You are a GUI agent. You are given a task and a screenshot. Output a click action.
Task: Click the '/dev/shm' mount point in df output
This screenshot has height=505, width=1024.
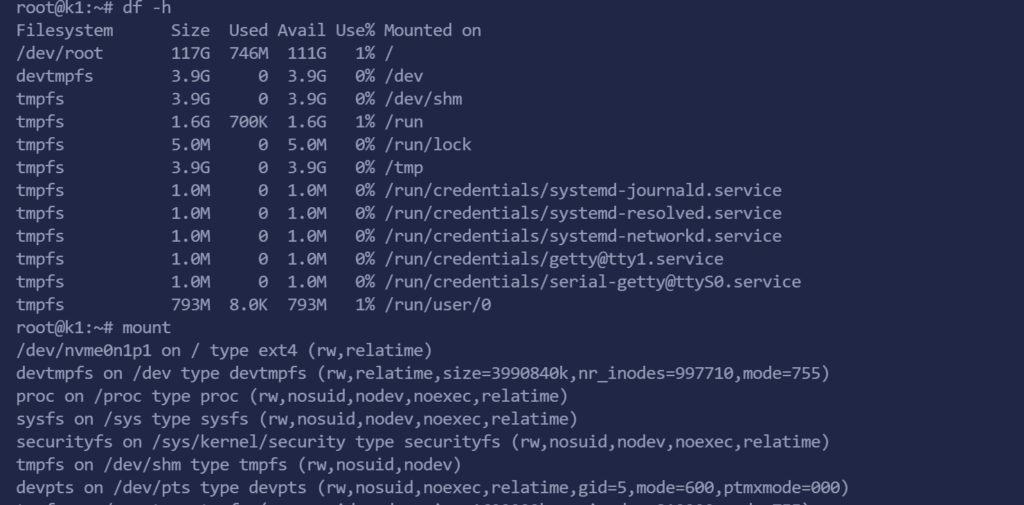(x=422, y=99)
